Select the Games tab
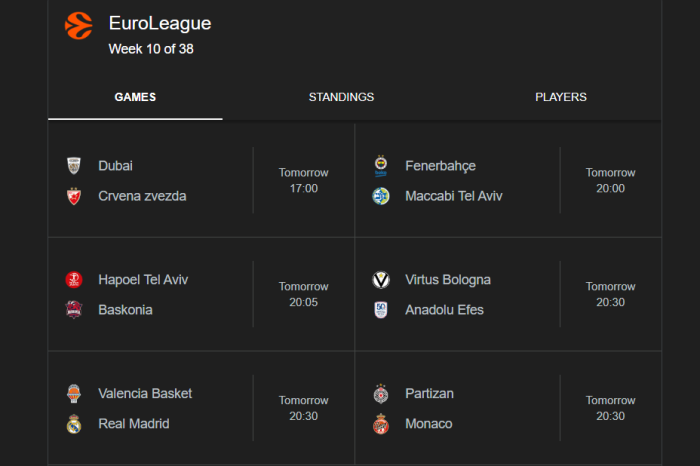Image resolution: width=700 pixels, height=466 pixels. coord(135,97)
